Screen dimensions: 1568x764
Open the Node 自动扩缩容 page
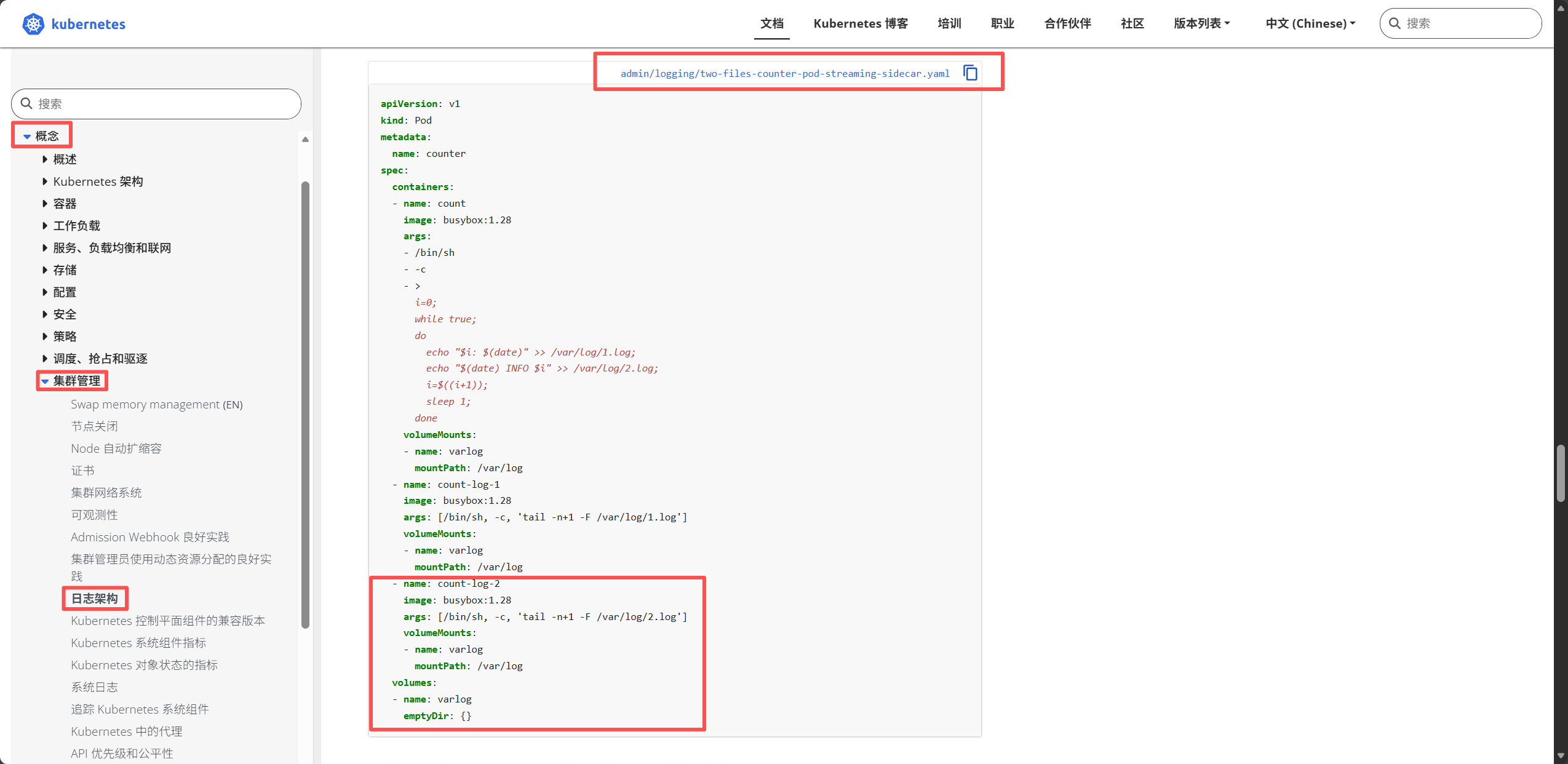click(116, 448)
